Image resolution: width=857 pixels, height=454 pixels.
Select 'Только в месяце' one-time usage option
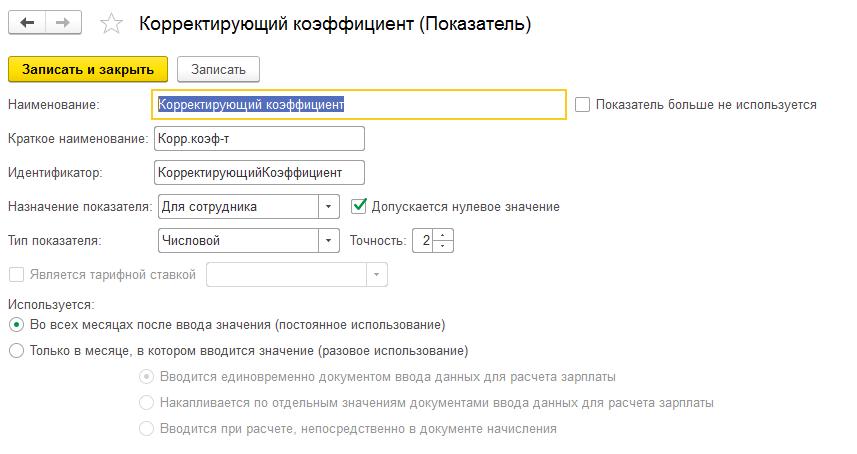[x=15, y=351]
